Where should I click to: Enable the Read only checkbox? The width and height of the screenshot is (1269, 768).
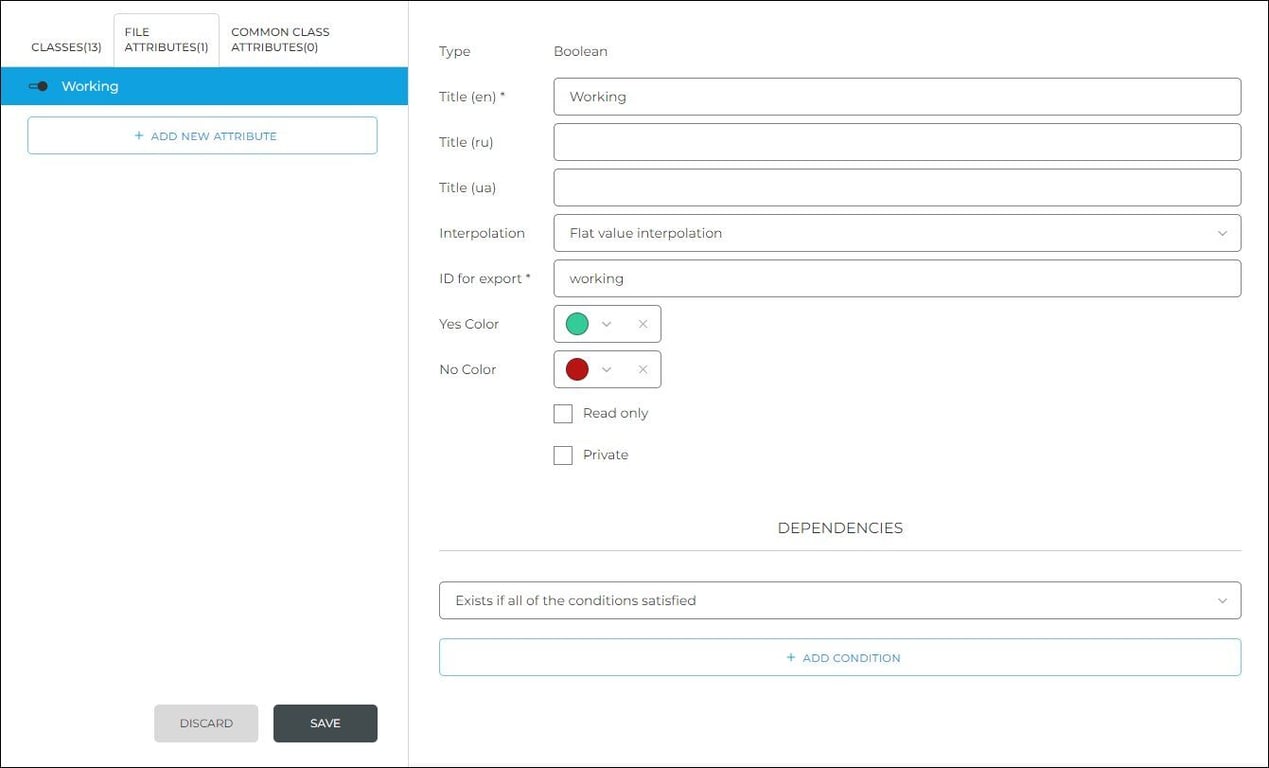point(562,412)
